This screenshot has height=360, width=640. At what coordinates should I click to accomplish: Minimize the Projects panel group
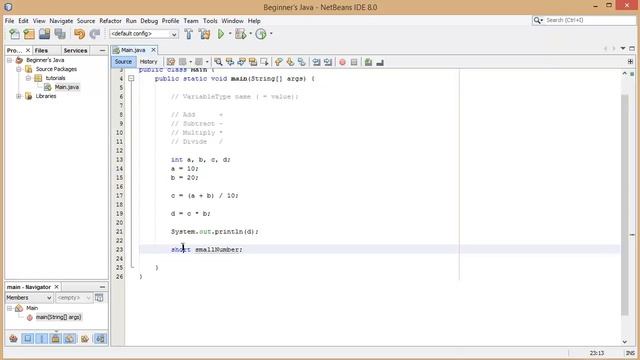pyautogui.click(x=102, y=51)
